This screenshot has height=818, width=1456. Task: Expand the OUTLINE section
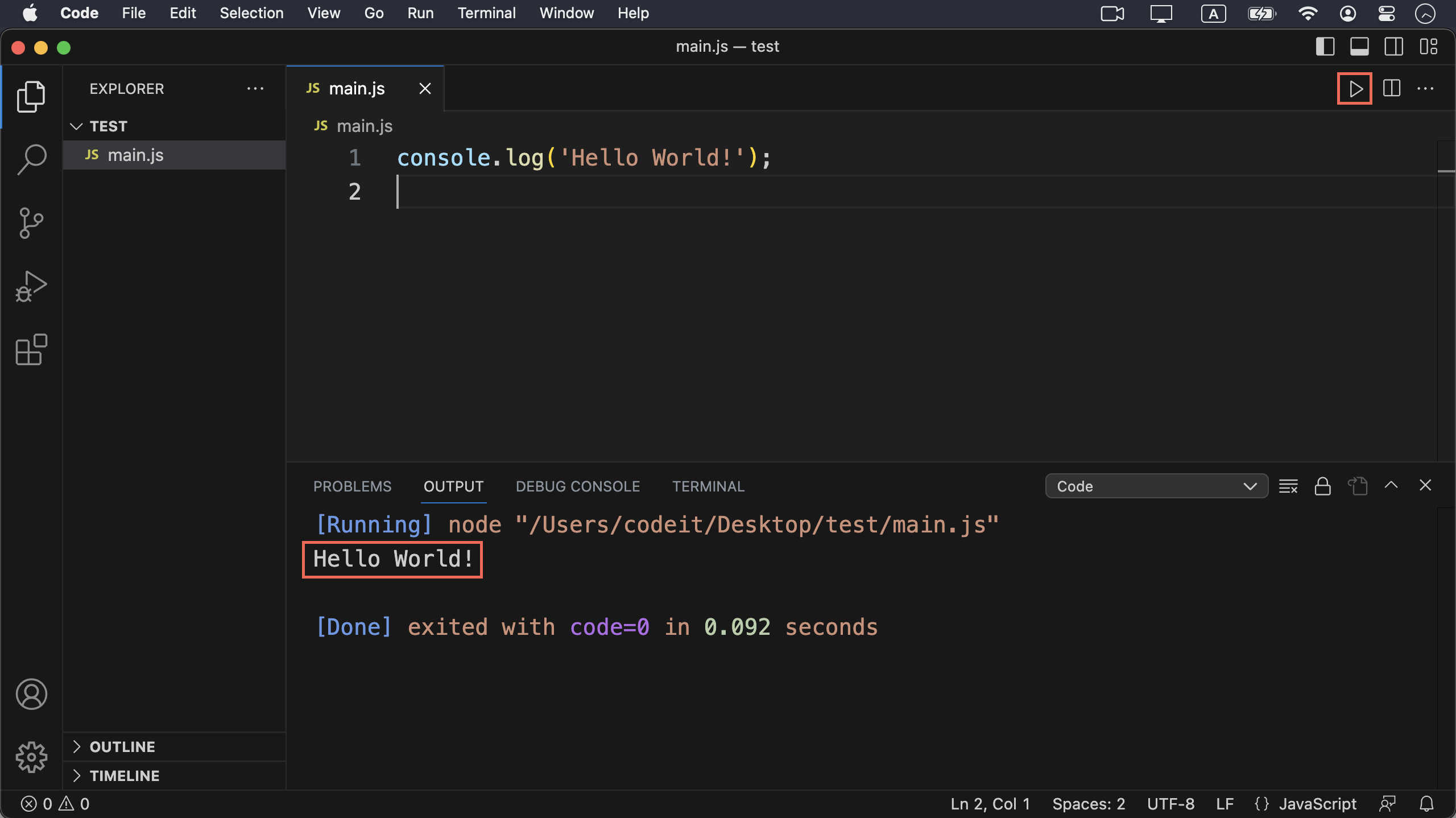click(x=122, y=747)
